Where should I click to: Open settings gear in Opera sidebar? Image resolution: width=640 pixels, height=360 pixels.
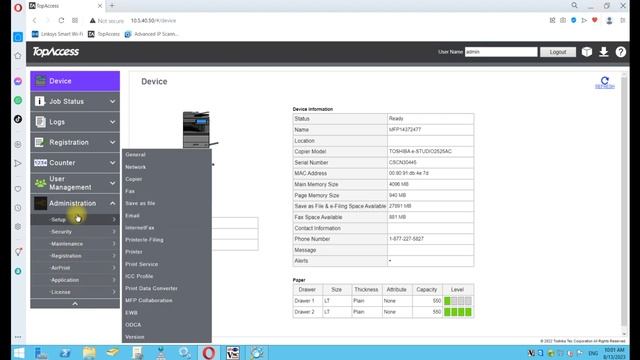(x=18, y=227)
